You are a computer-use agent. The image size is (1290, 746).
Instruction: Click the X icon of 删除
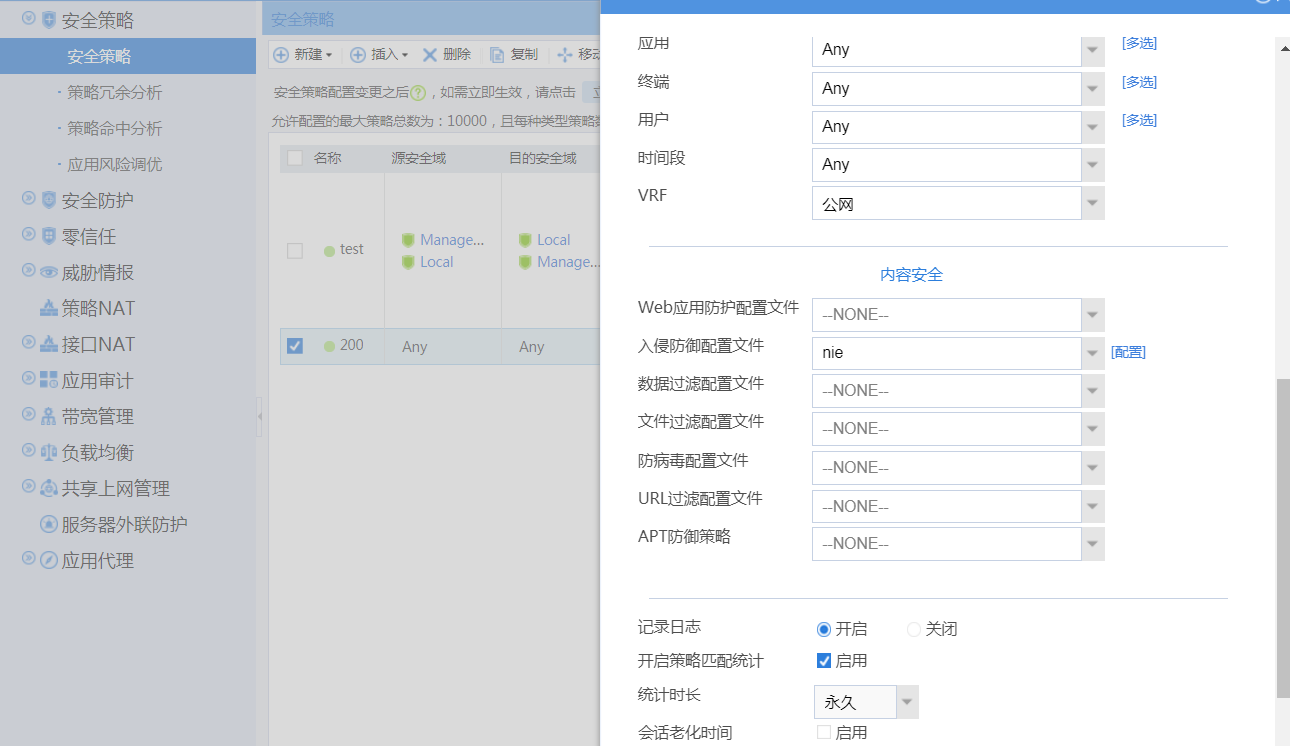430,55
